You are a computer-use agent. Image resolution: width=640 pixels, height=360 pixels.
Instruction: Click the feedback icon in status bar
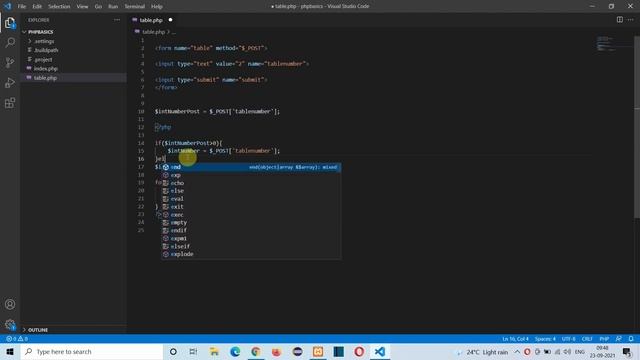point(619,339)
